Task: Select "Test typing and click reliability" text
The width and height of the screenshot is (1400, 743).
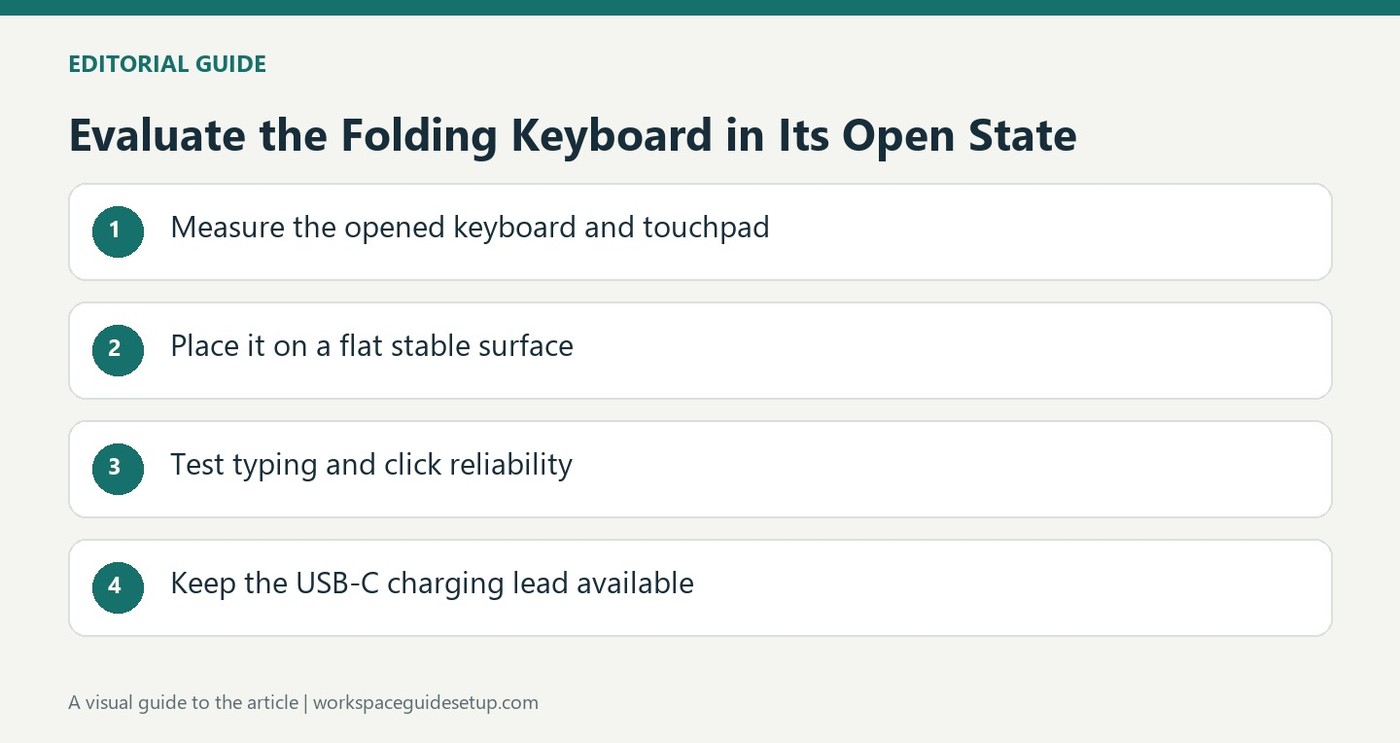Action: [371, 465]
